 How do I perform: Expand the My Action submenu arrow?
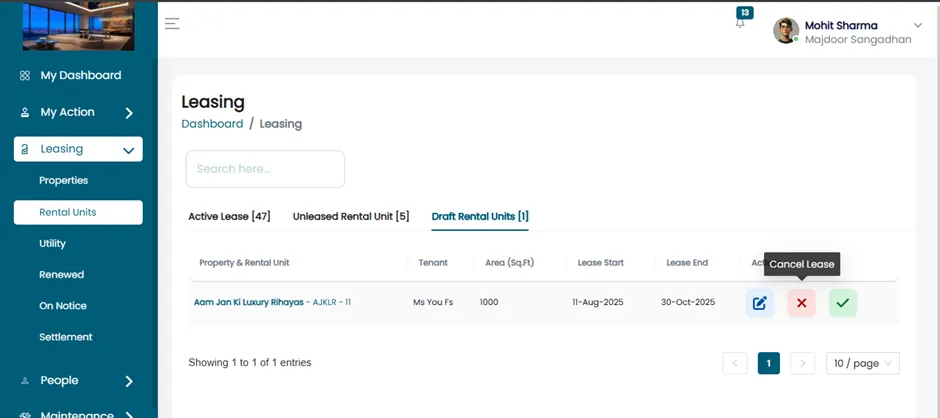pos(129,113)
